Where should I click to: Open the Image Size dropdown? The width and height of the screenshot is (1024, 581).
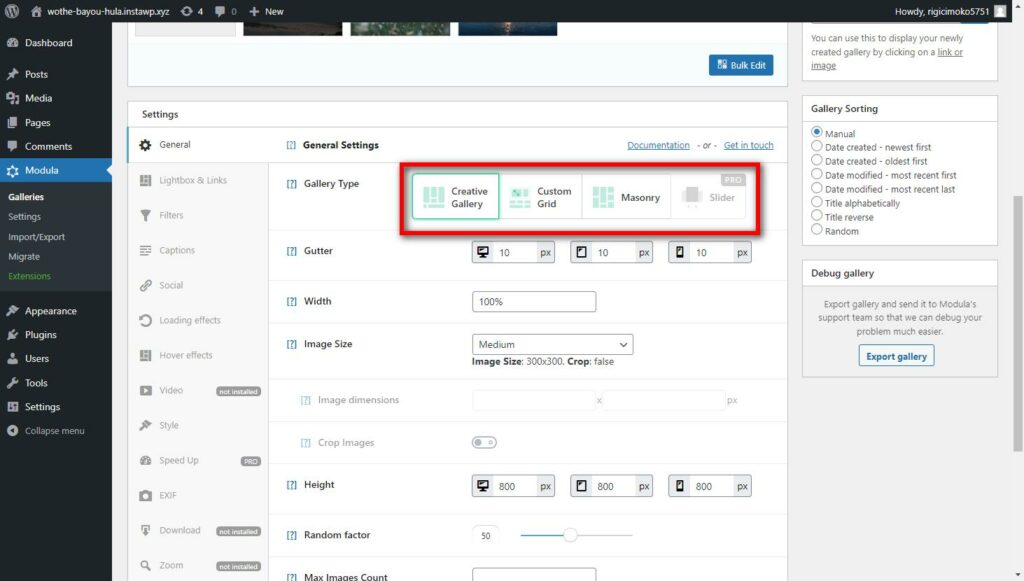pyautogui.click(x=552, y=344)
